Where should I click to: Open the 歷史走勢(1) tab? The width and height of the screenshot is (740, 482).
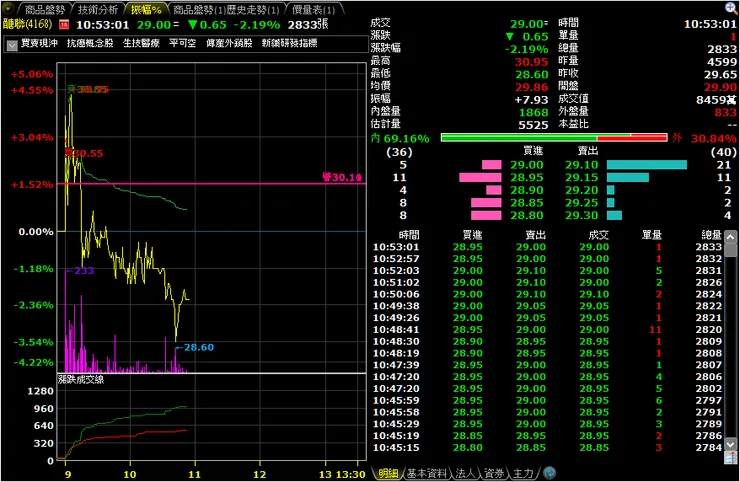252,9
